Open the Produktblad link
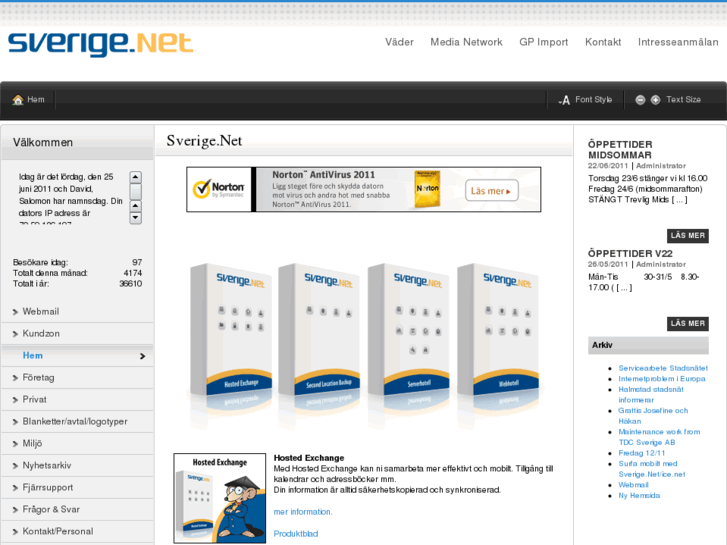 click(296, 533)
